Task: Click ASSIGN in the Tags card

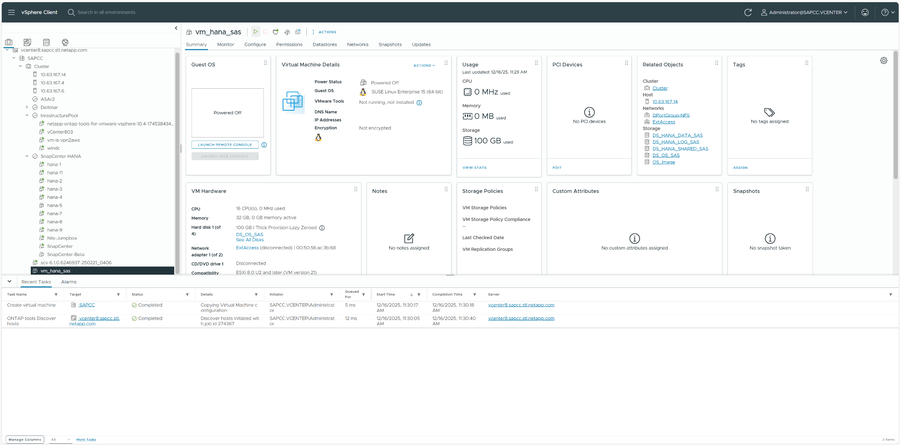Action: pyautogui.click(x=740, y=168)
